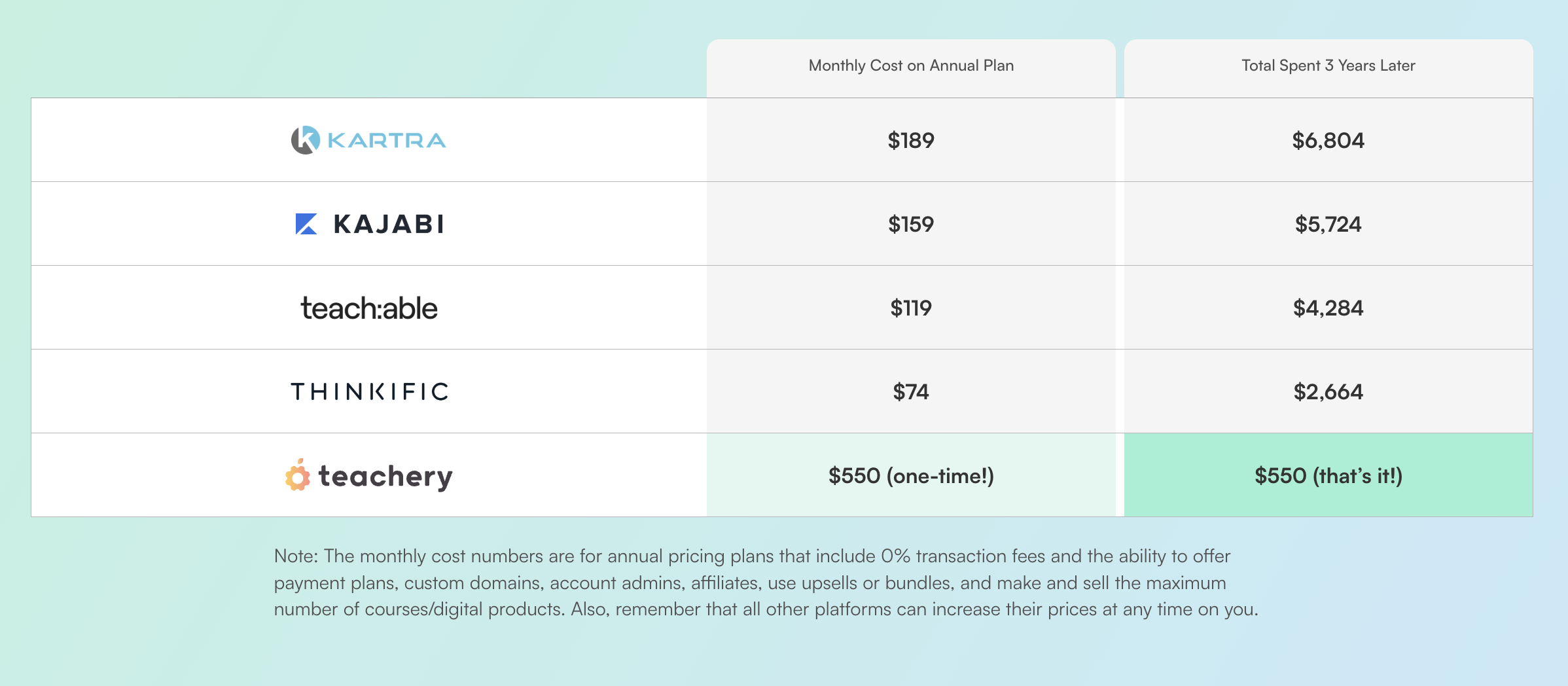This screenshot has height=686, width=1568.
Task: Click the Teachery orange flower icon
Action: pos(298,475)
